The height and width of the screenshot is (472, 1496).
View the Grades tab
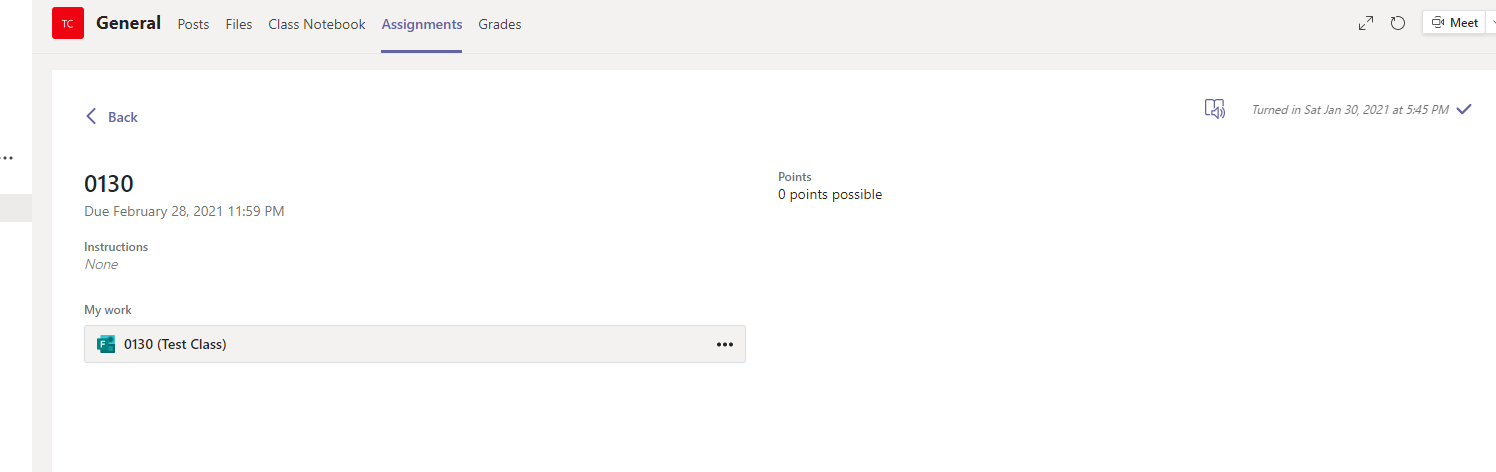click(x=500, y=24)
